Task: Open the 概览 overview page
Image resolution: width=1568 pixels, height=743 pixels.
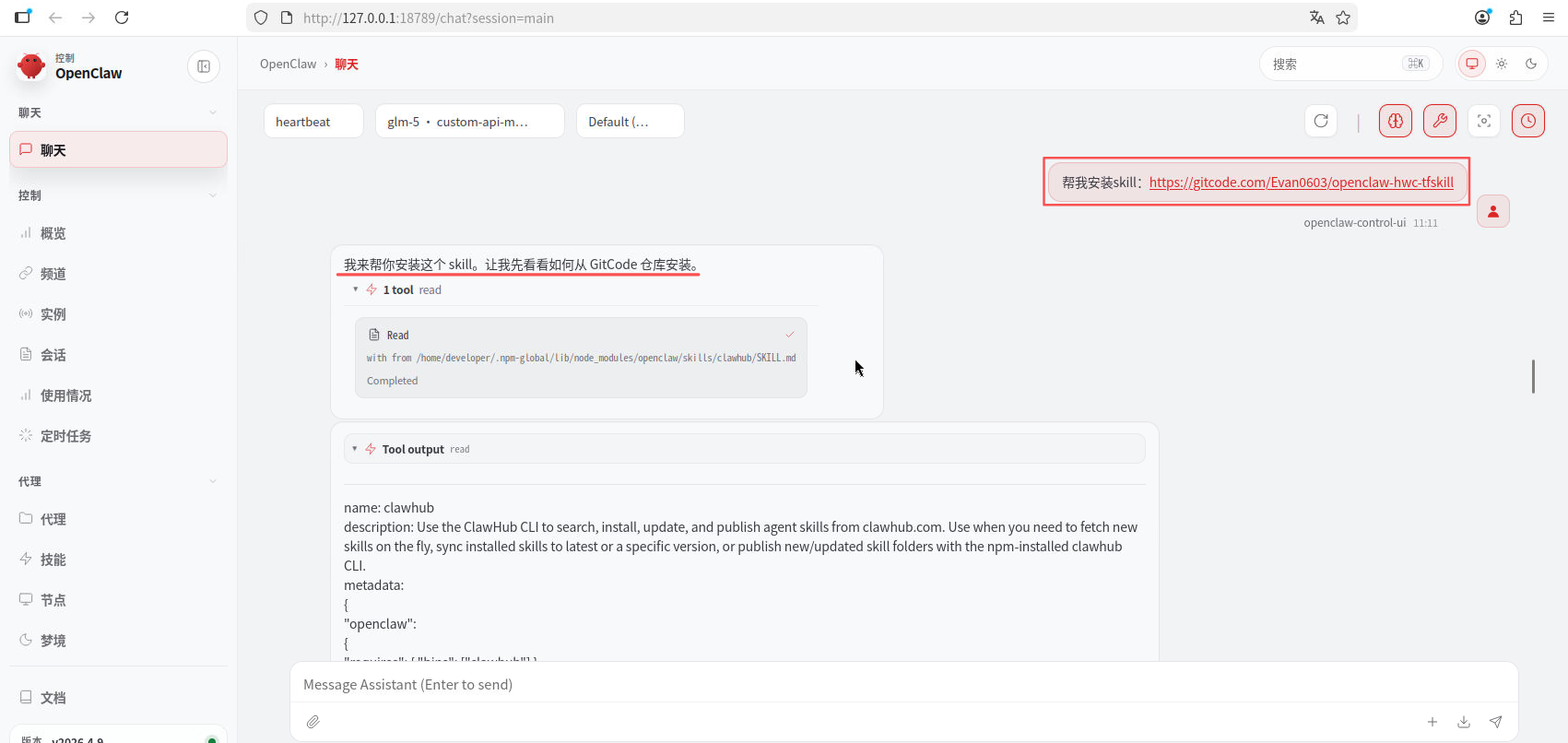Action: (x=118, y=233)
